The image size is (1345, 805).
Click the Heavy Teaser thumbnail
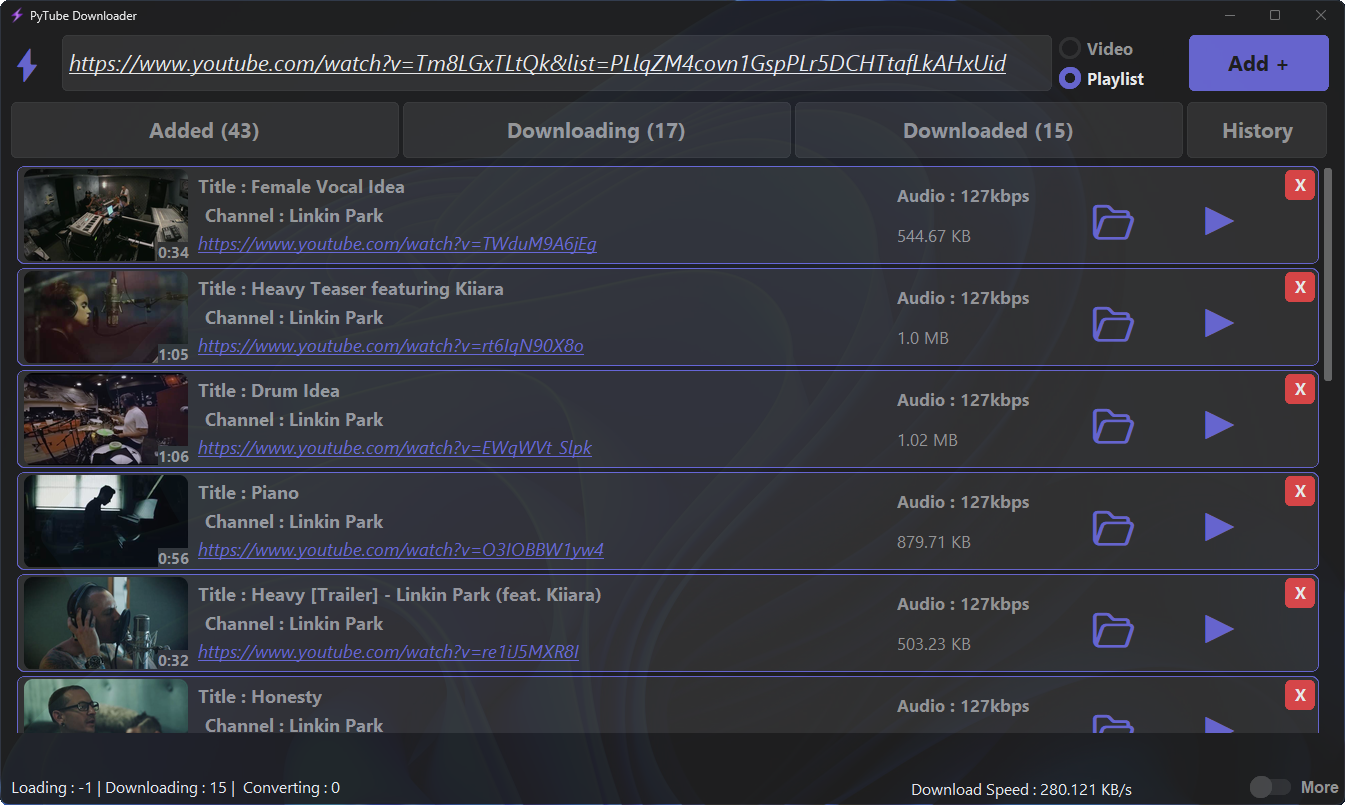tap(106, 317)
